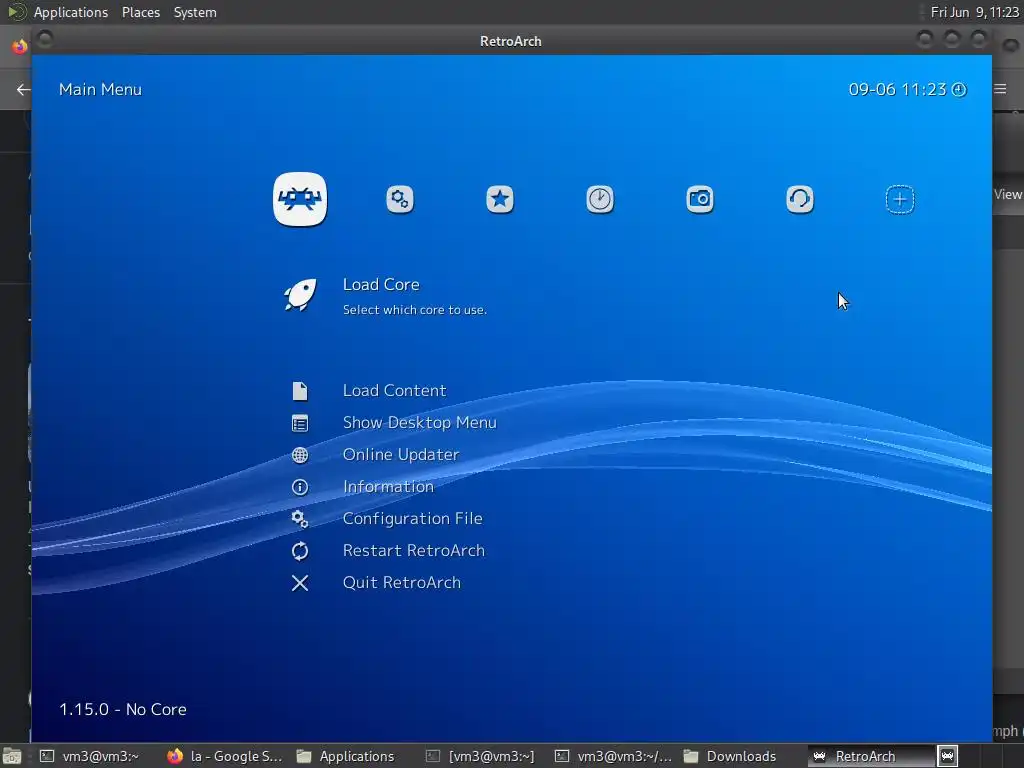Select the RetroArch Main Menu invader icon
This screenshot has width=1024, height=768.
tap(300, 199)
